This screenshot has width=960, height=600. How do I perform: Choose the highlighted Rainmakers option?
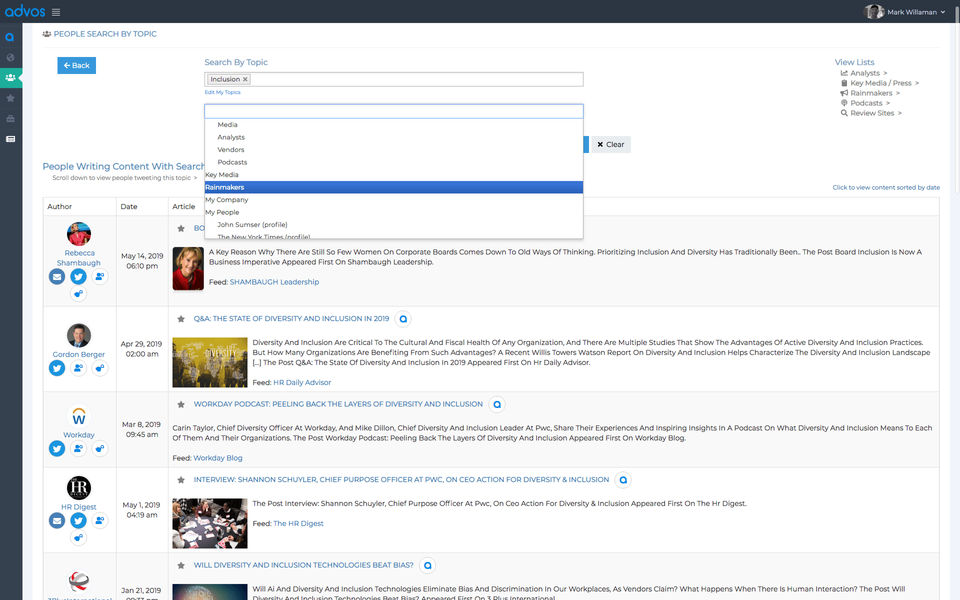394,187
